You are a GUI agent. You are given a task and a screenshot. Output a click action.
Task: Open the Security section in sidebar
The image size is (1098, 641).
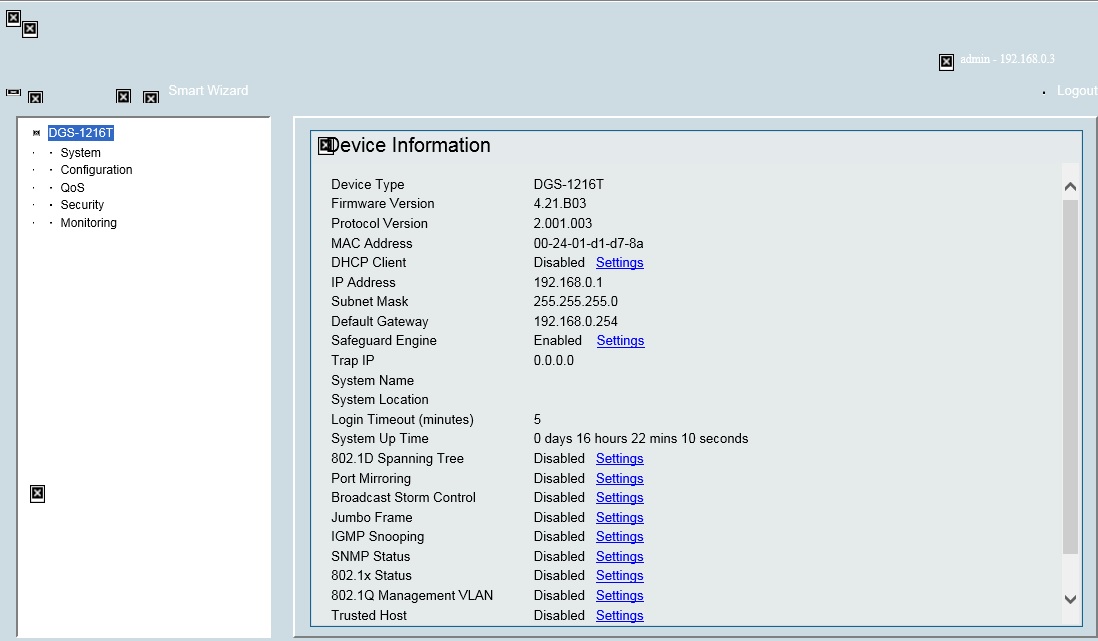click(x=82, y=205)
